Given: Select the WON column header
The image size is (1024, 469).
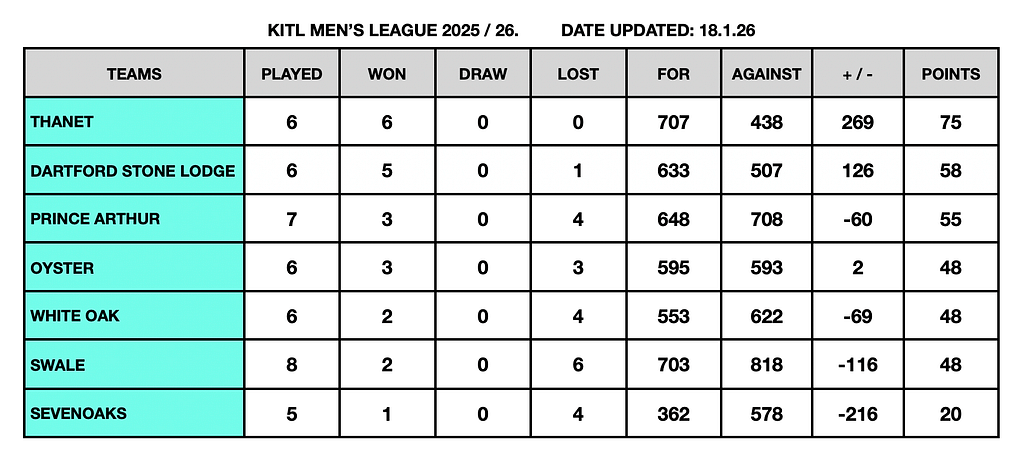Looking at the screenshot, I should tap(387, 74).
